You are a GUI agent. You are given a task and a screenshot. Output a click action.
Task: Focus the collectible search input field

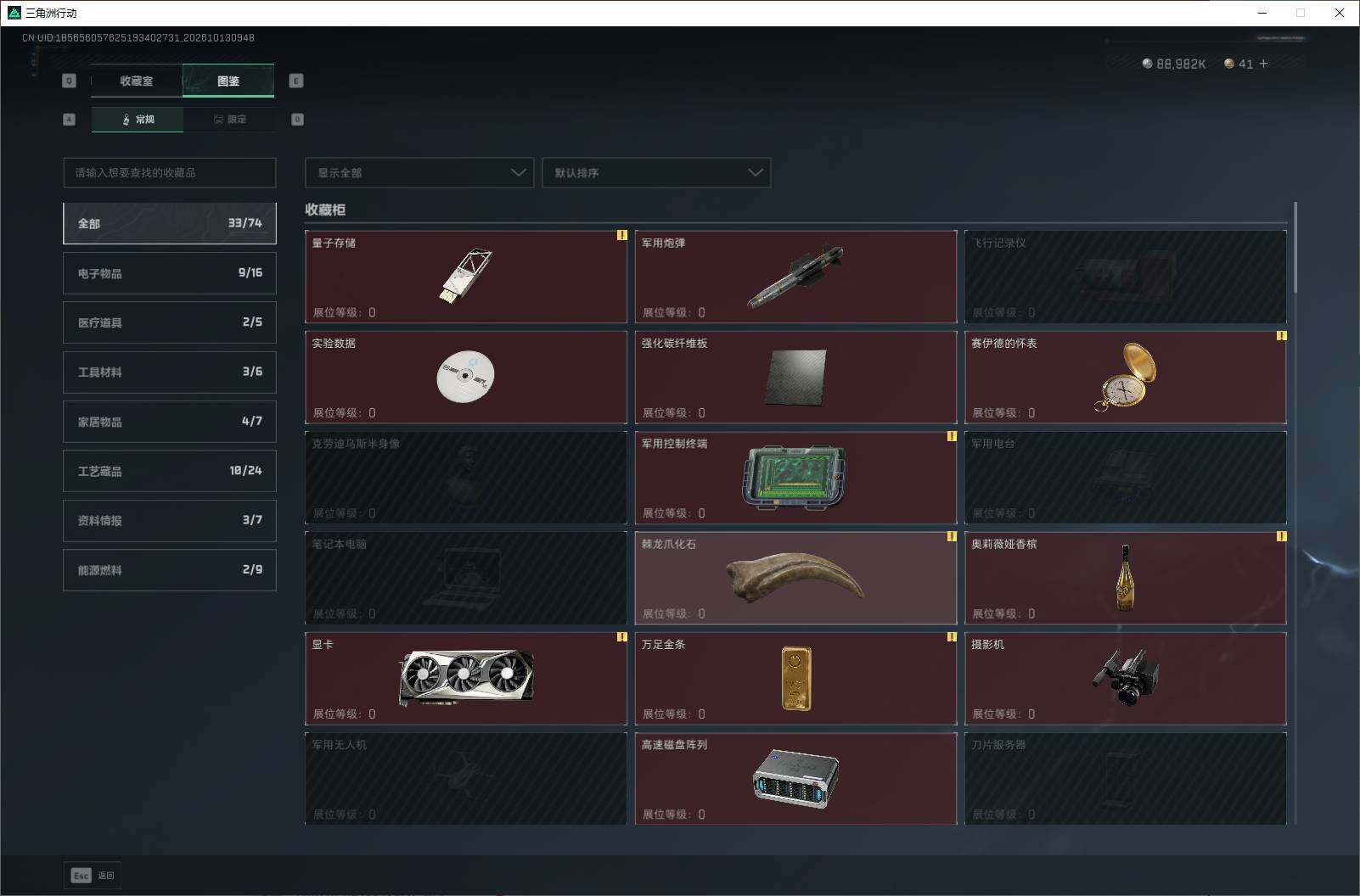(x=170, y=172)
